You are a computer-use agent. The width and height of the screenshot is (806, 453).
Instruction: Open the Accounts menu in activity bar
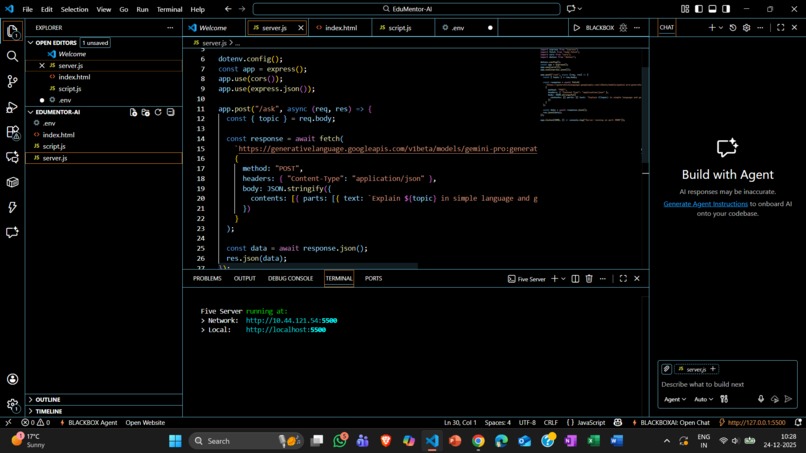click(x=12, y=379)
